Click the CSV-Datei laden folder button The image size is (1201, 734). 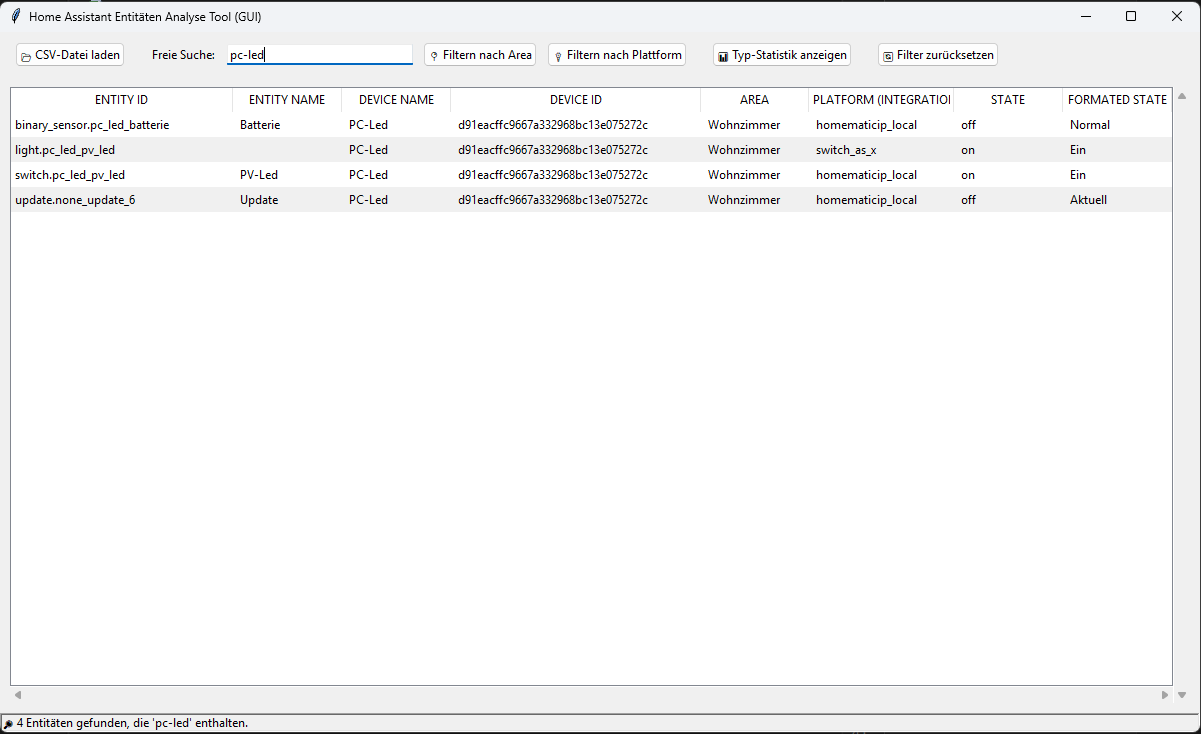70,55
